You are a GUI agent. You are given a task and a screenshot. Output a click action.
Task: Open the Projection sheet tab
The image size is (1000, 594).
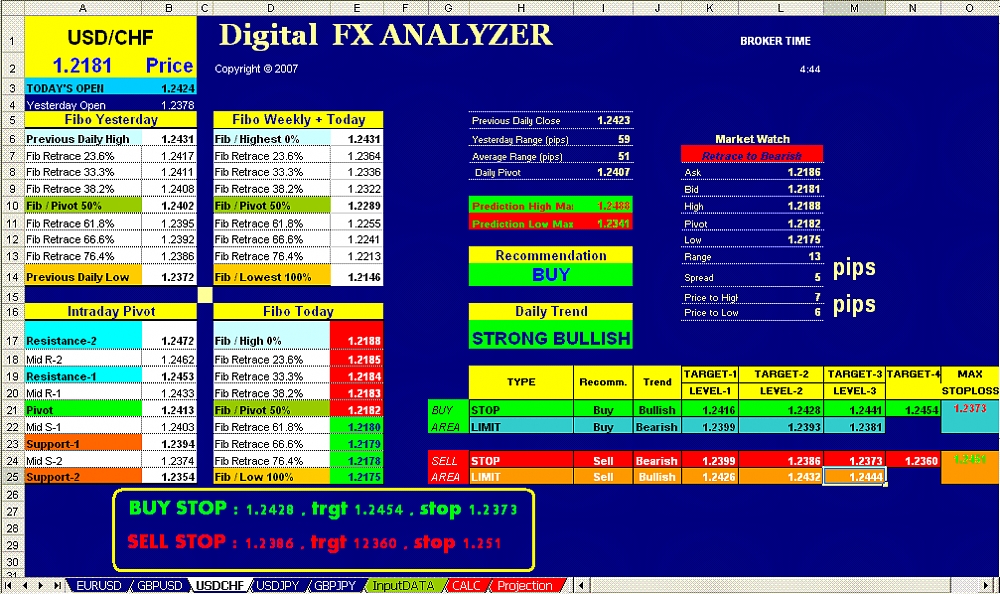(525, 585)
